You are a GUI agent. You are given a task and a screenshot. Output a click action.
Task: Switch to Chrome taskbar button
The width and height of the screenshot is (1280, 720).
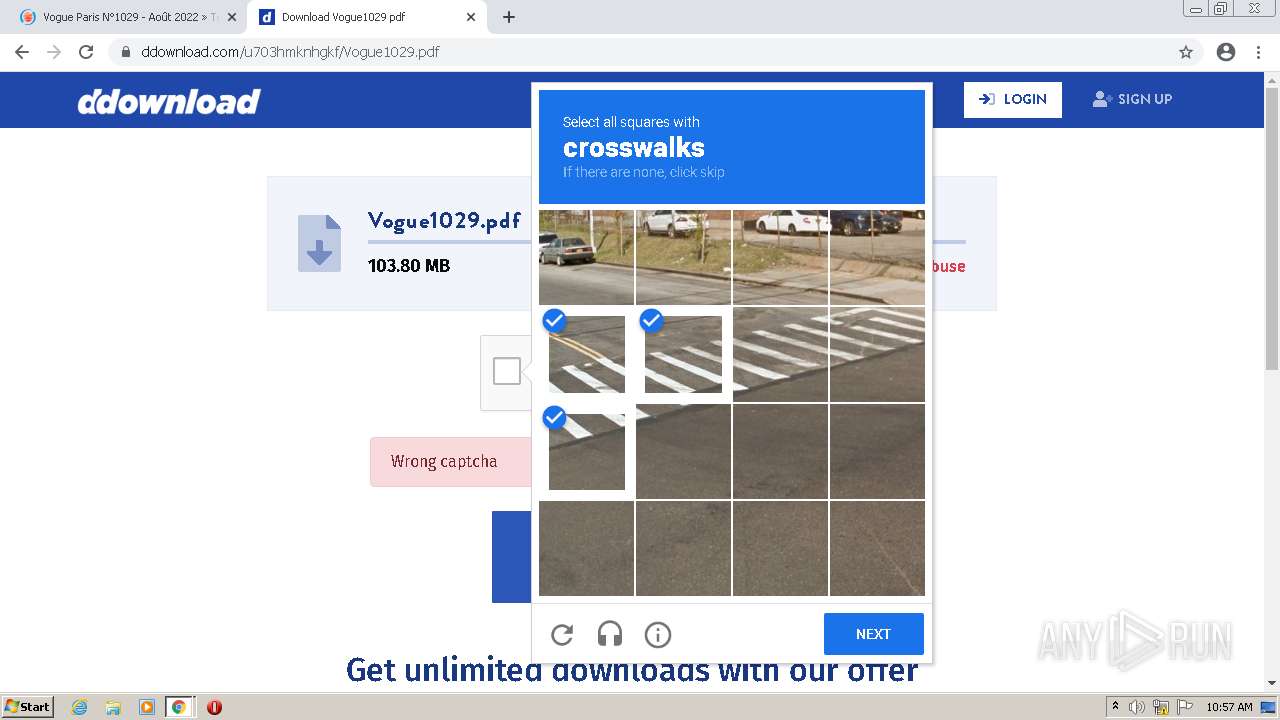(179, 707)
